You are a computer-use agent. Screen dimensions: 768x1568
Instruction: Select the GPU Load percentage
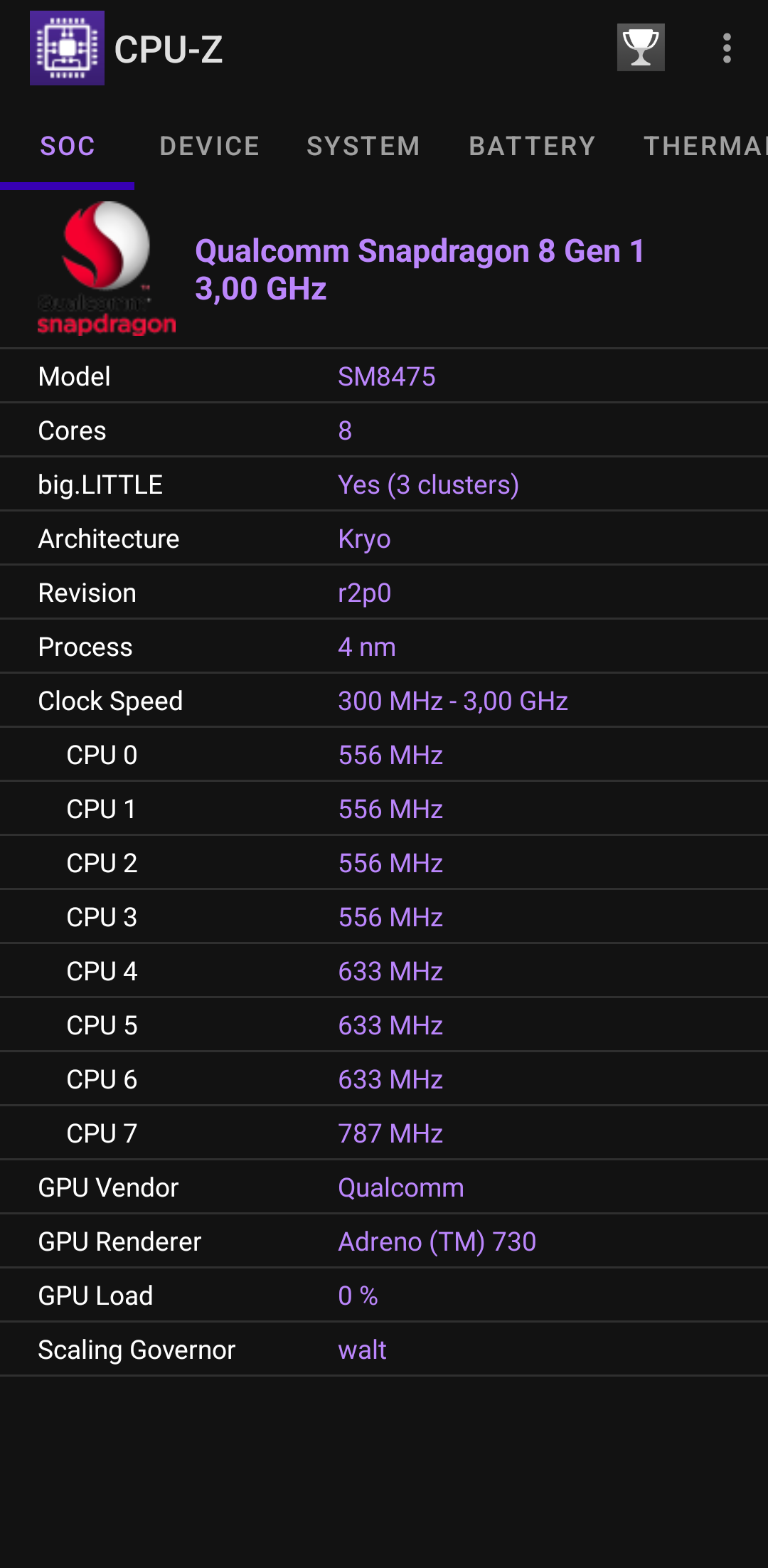click(357, 1295)
